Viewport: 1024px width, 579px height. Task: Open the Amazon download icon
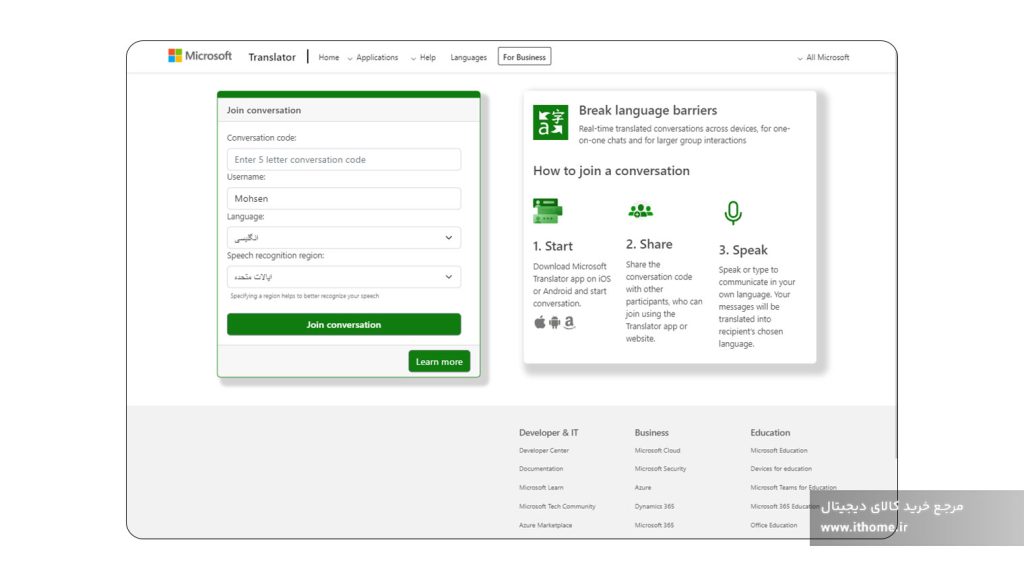click(569, 322)
